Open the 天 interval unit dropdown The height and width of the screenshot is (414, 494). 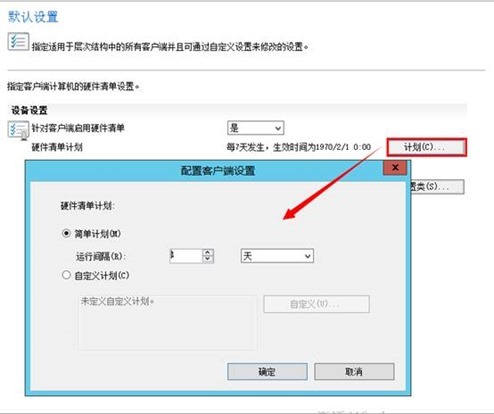[277, 256]
